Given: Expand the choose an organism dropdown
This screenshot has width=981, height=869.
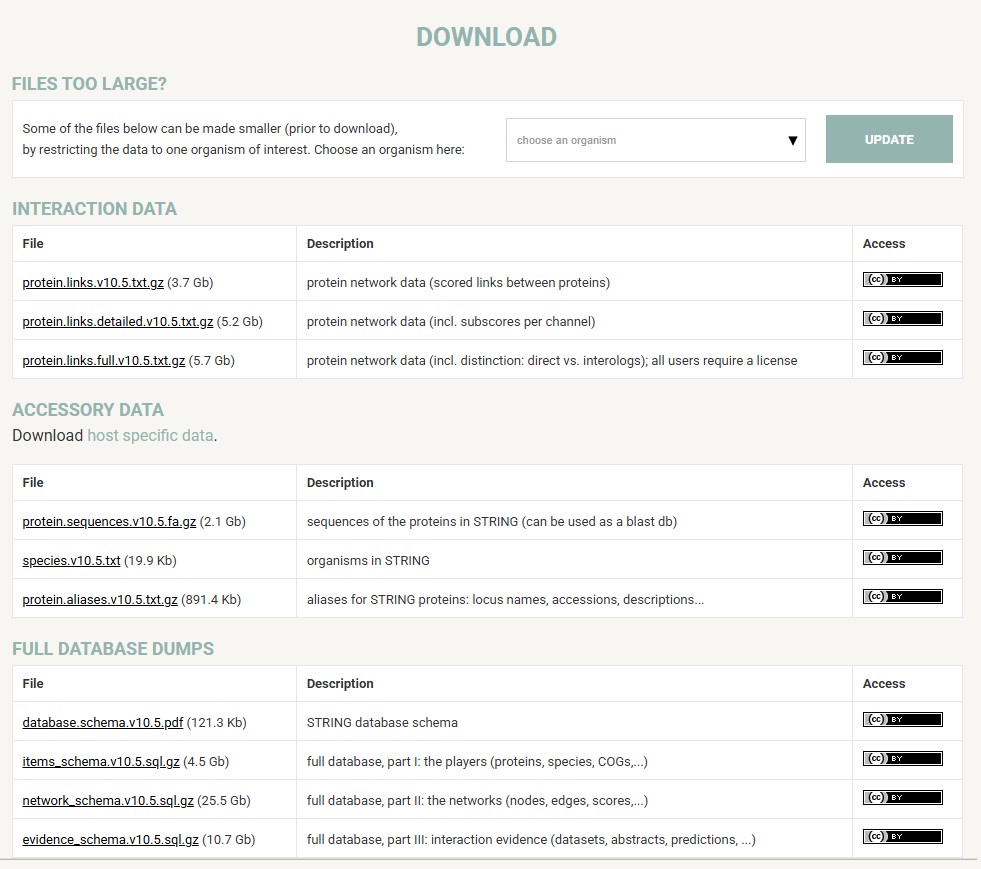Looking at the screenshot, I should click(x=656, y=140).
